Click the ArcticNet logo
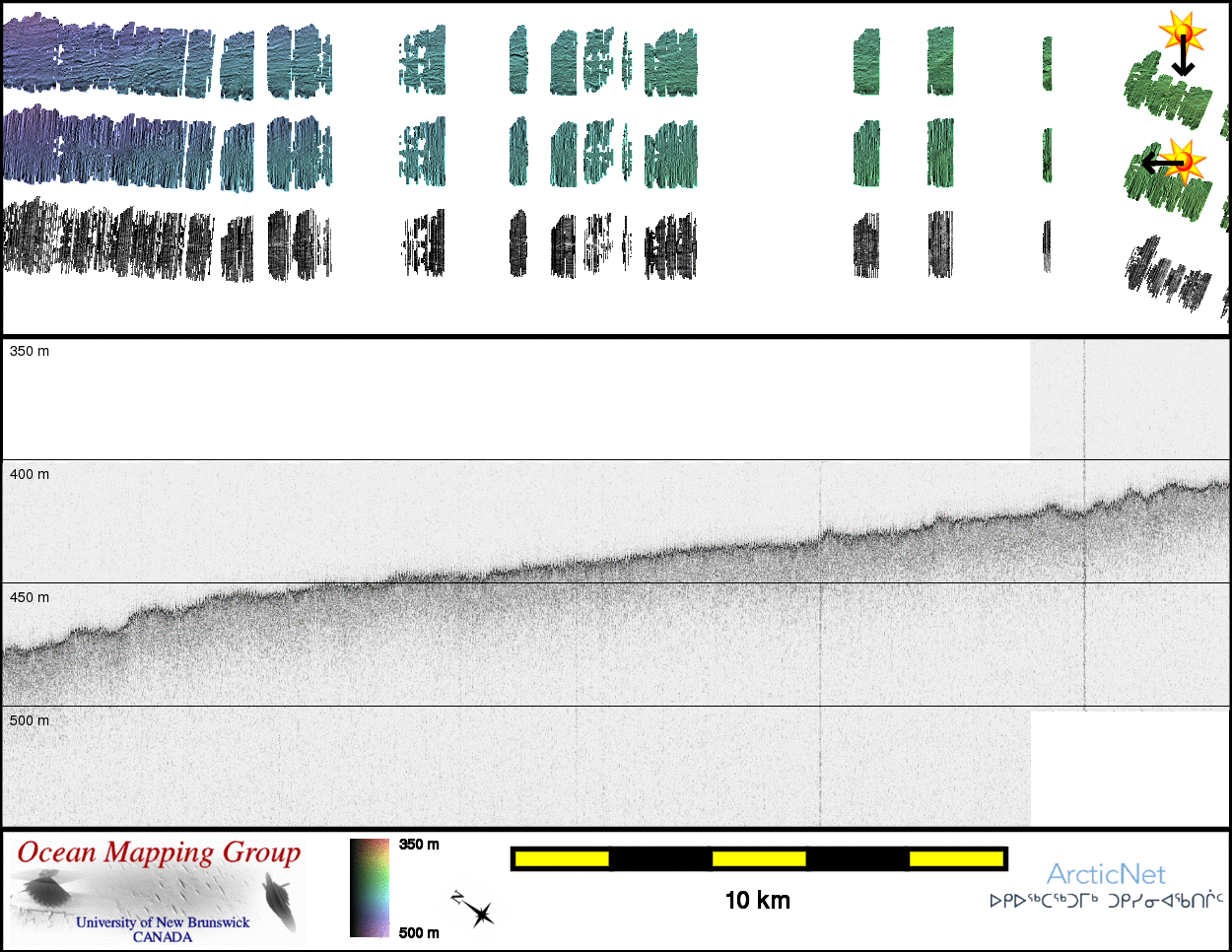This screenshot has height=952, width=1232. point(1106,874)
